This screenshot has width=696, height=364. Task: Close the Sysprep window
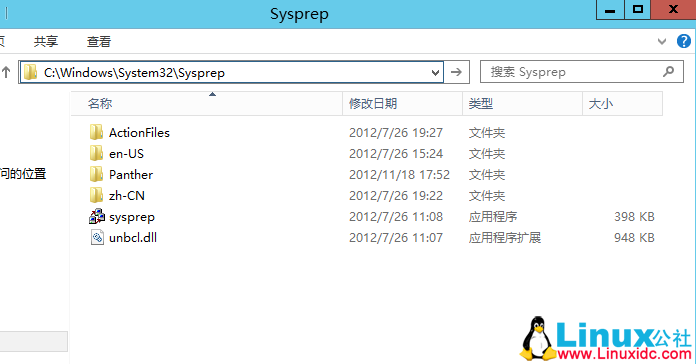coord(673,9)
